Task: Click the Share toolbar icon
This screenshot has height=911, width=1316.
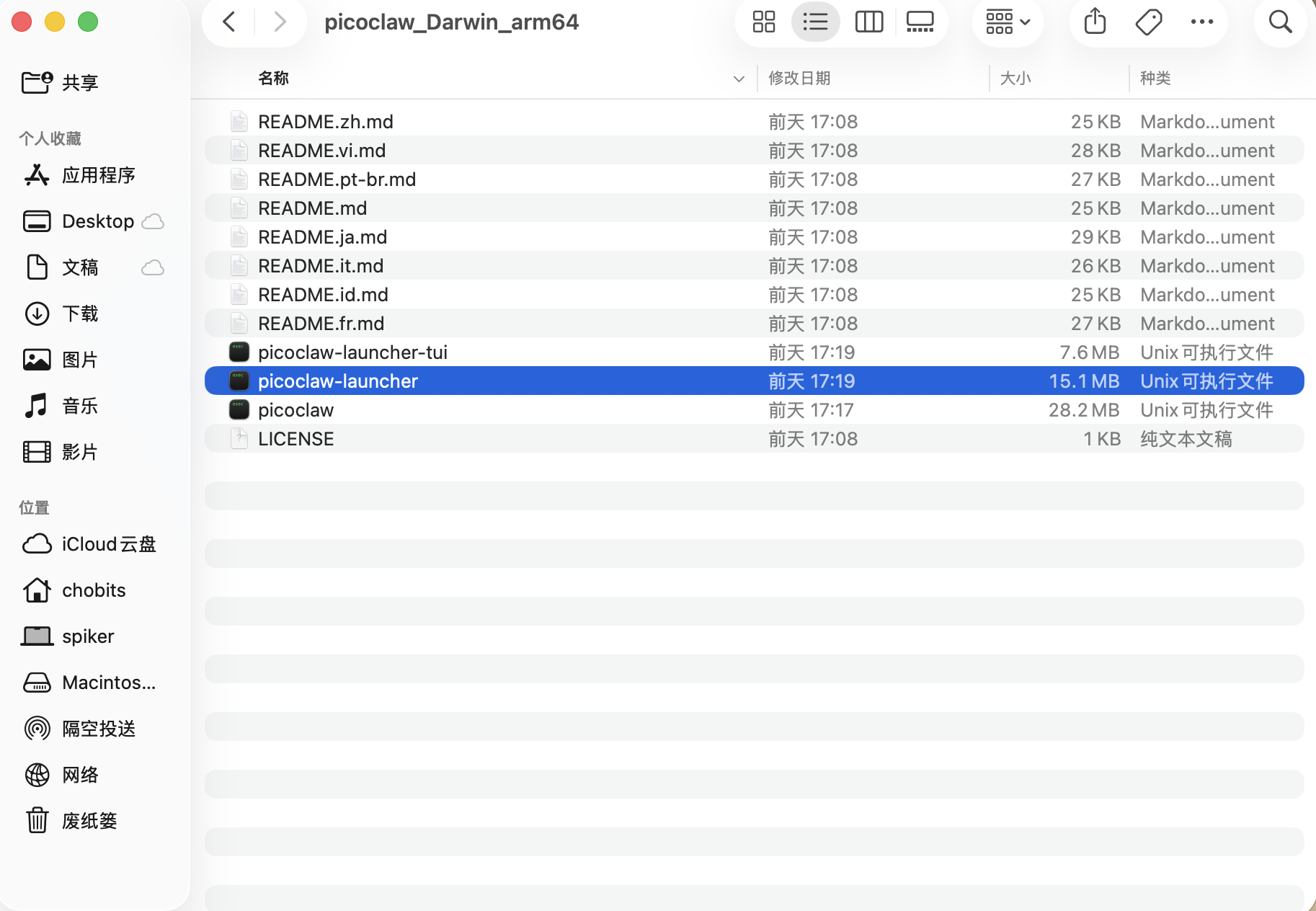Action: pos(1095,22)
